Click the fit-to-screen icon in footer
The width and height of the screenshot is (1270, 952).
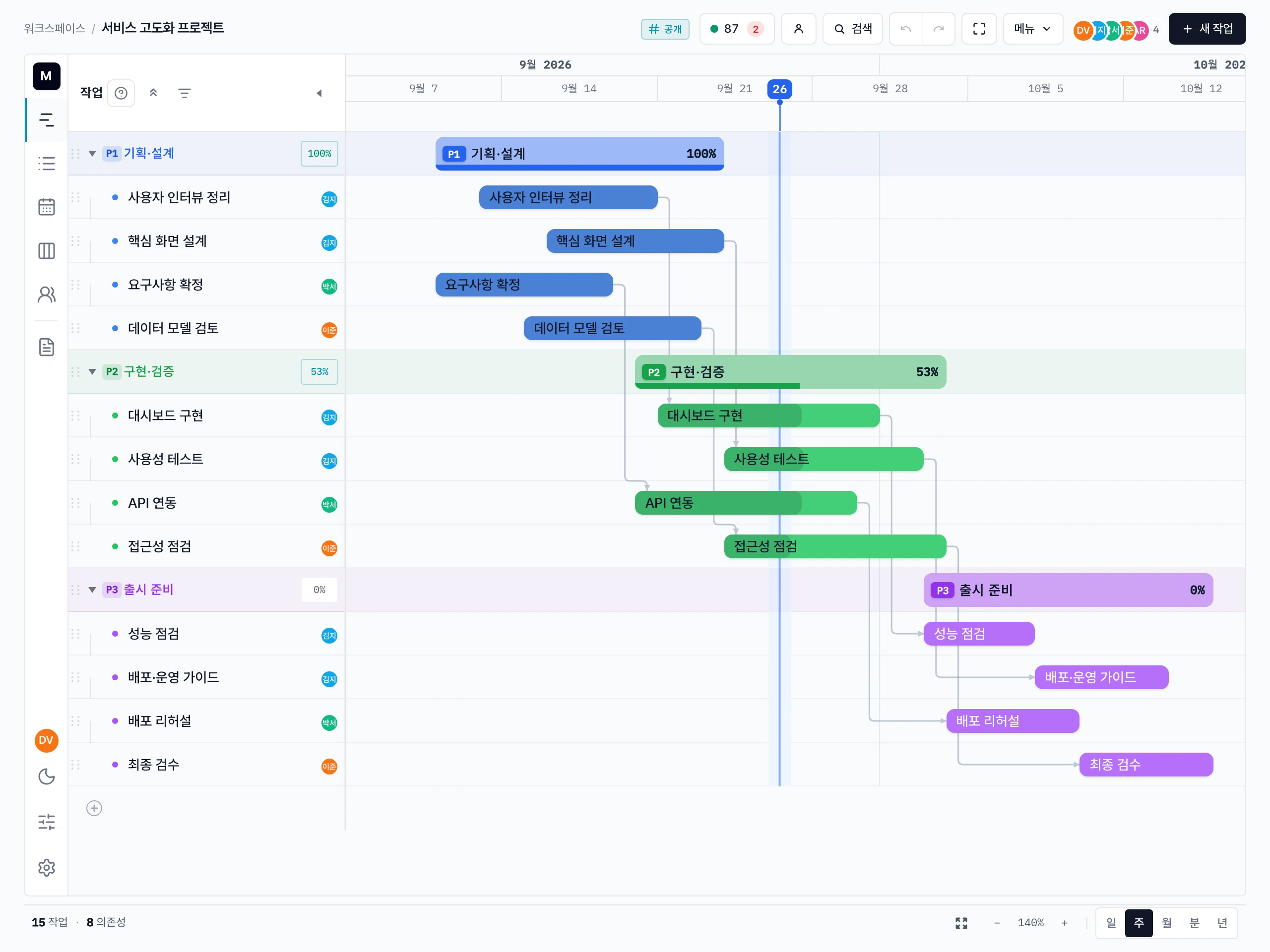pos(961,923)
